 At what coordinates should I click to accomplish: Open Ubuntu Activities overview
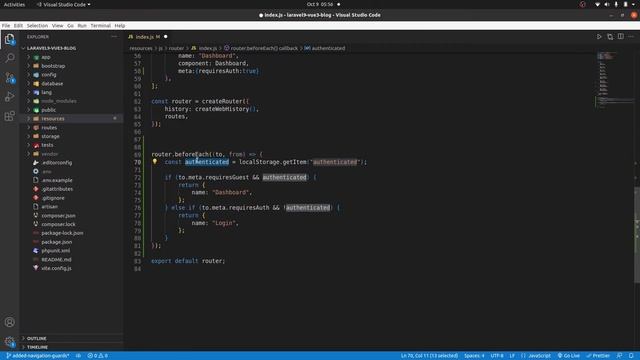click(x=14, y=4)
